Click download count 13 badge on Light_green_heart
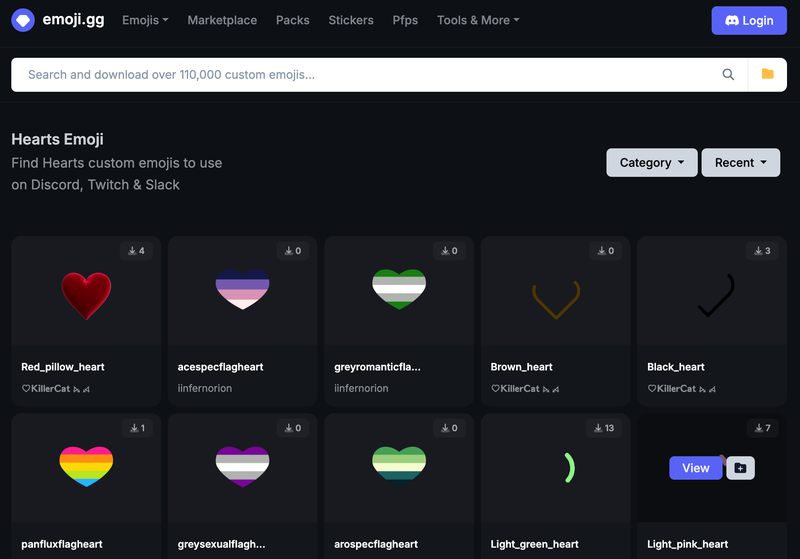800x559 pixels. tap(604, 428)
